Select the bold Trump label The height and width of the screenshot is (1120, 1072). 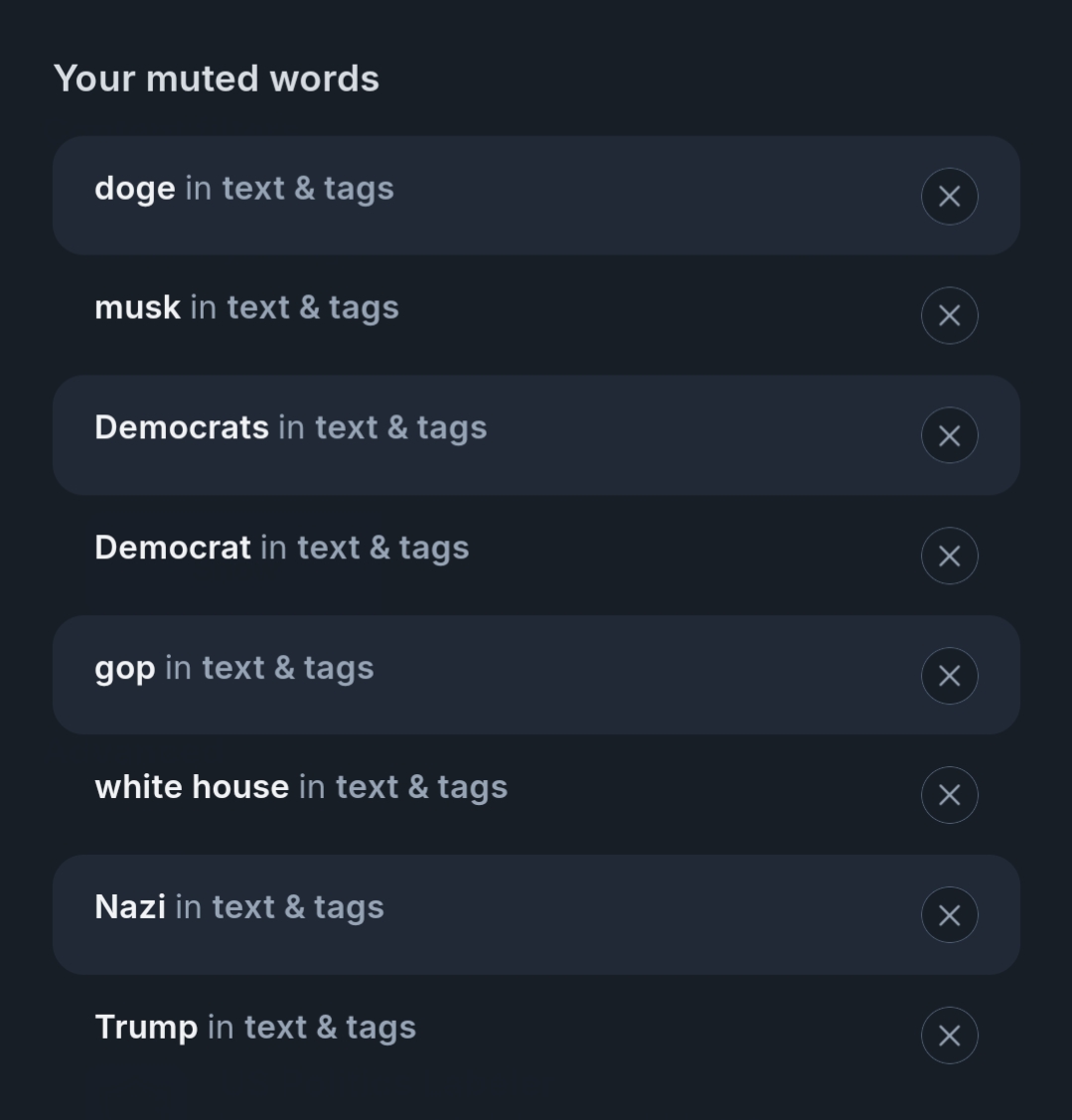tap(145, 1028)
